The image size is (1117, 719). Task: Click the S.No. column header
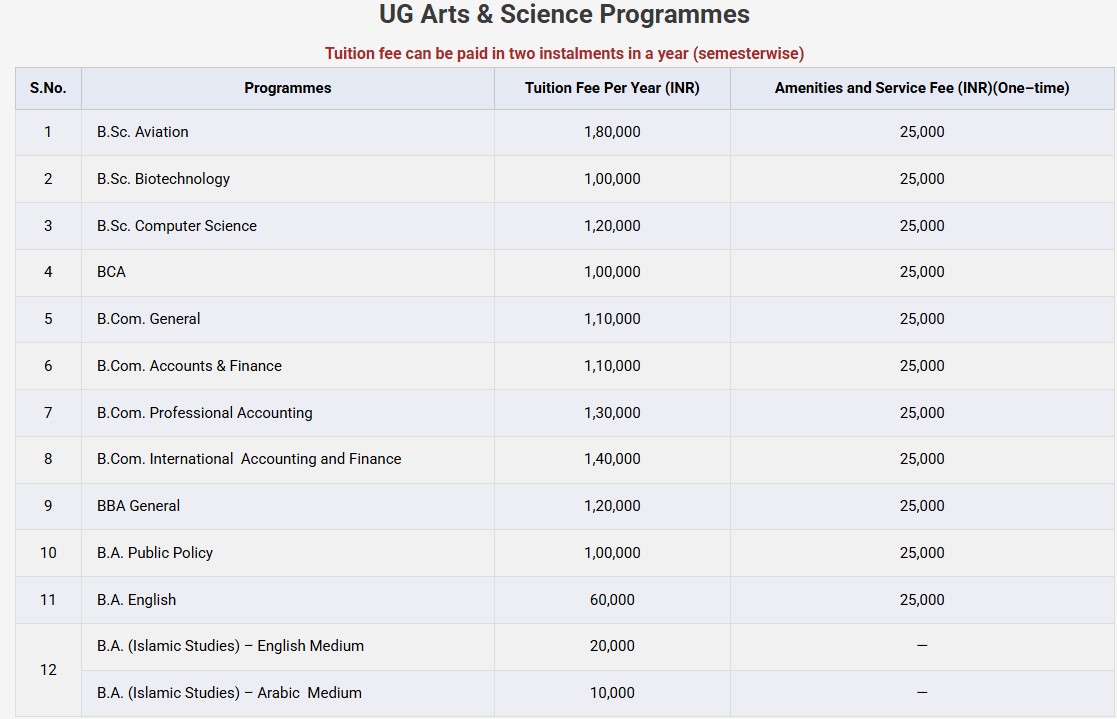point(48,88)
